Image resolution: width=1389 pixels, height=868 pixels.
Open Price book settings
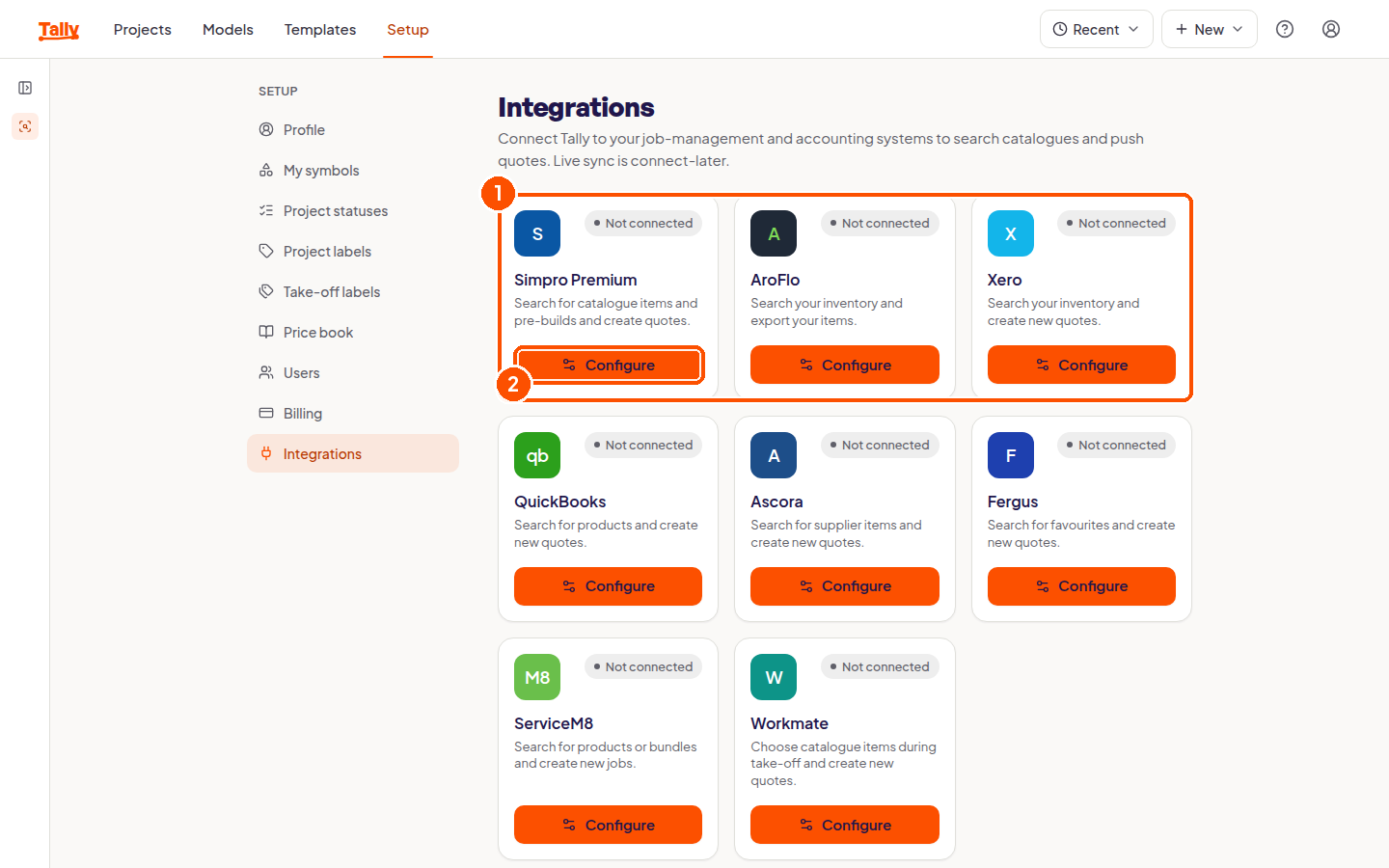(x=353, y=333)
